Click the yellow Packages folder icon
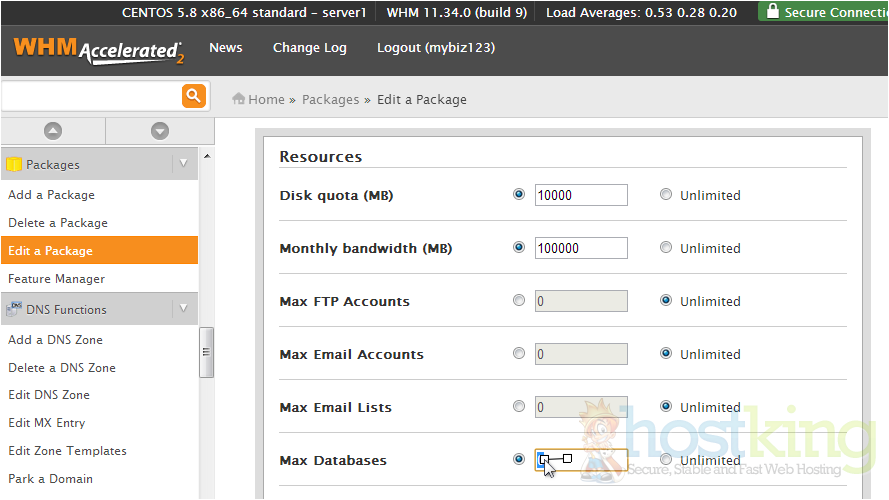The width and height of the screenshot is (889, 500). pyautogui.click(x=14, y=164)
